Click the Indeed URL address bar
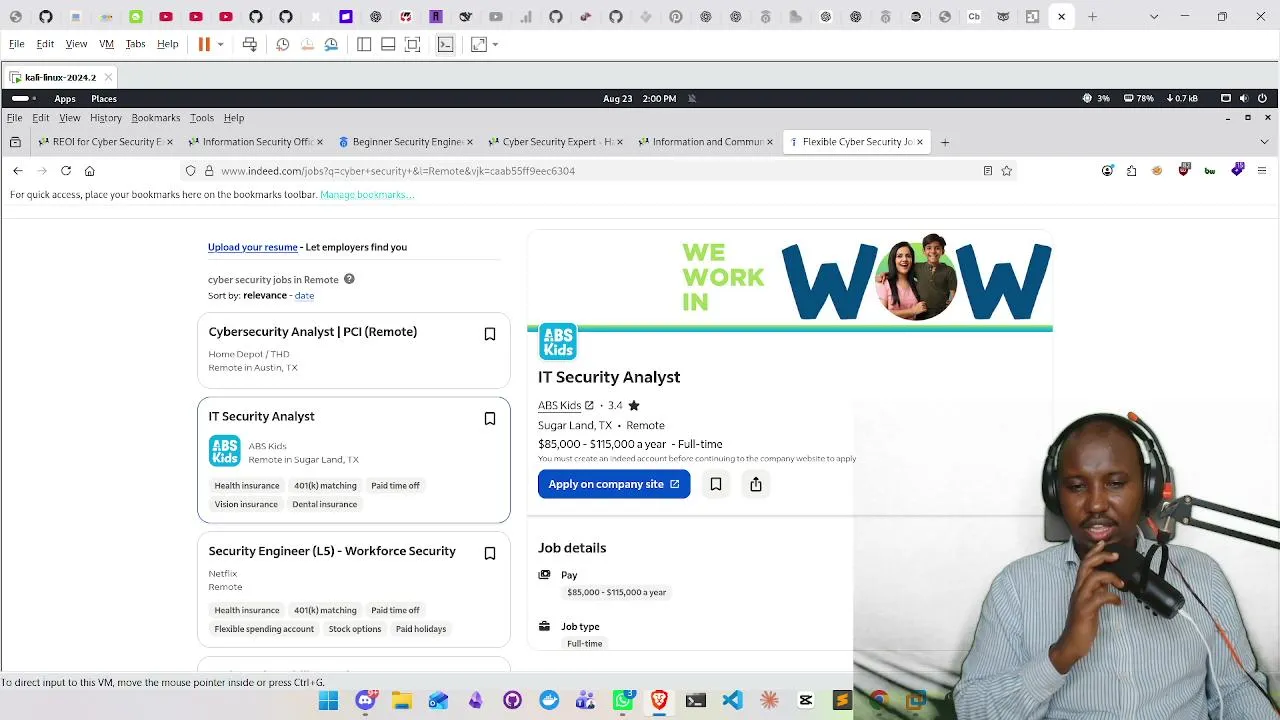Image resolution: width=1280 pixels, height=720 pixels. [598, 171]
